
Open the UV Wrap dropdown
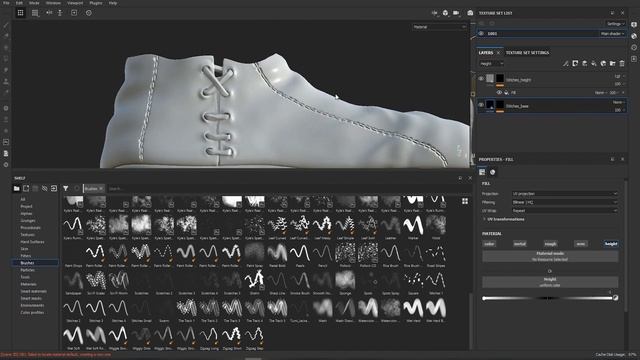point(564,211)
